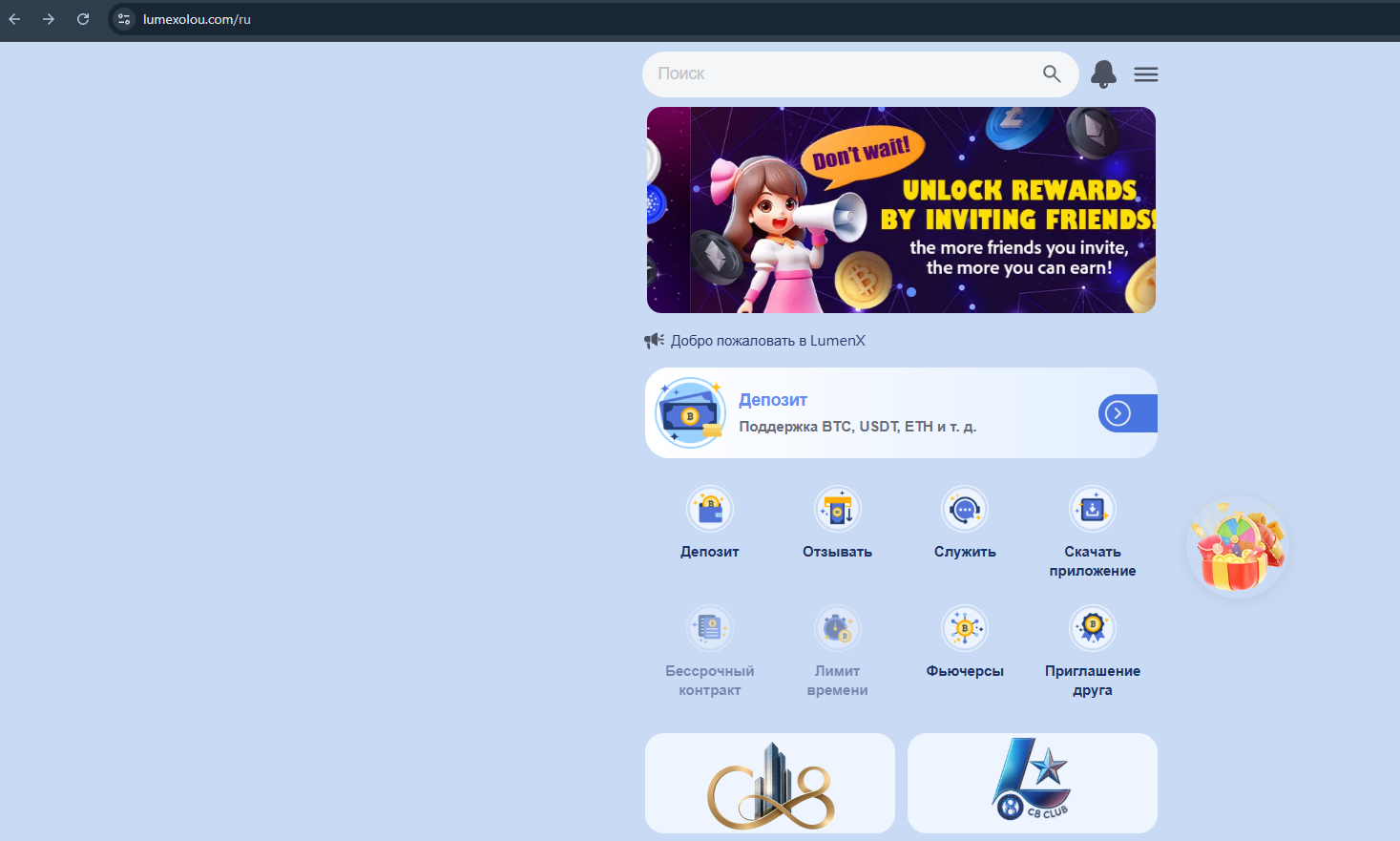Open the invite friends rewards banner
This screenshot has height=841, width=1400.
[901, 210]
